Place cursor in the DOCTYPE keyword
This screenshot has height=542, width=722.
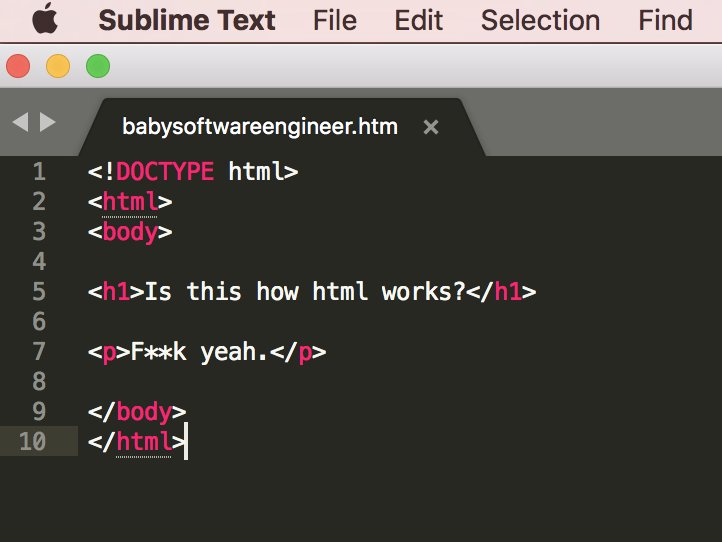[x=165, y=171]
